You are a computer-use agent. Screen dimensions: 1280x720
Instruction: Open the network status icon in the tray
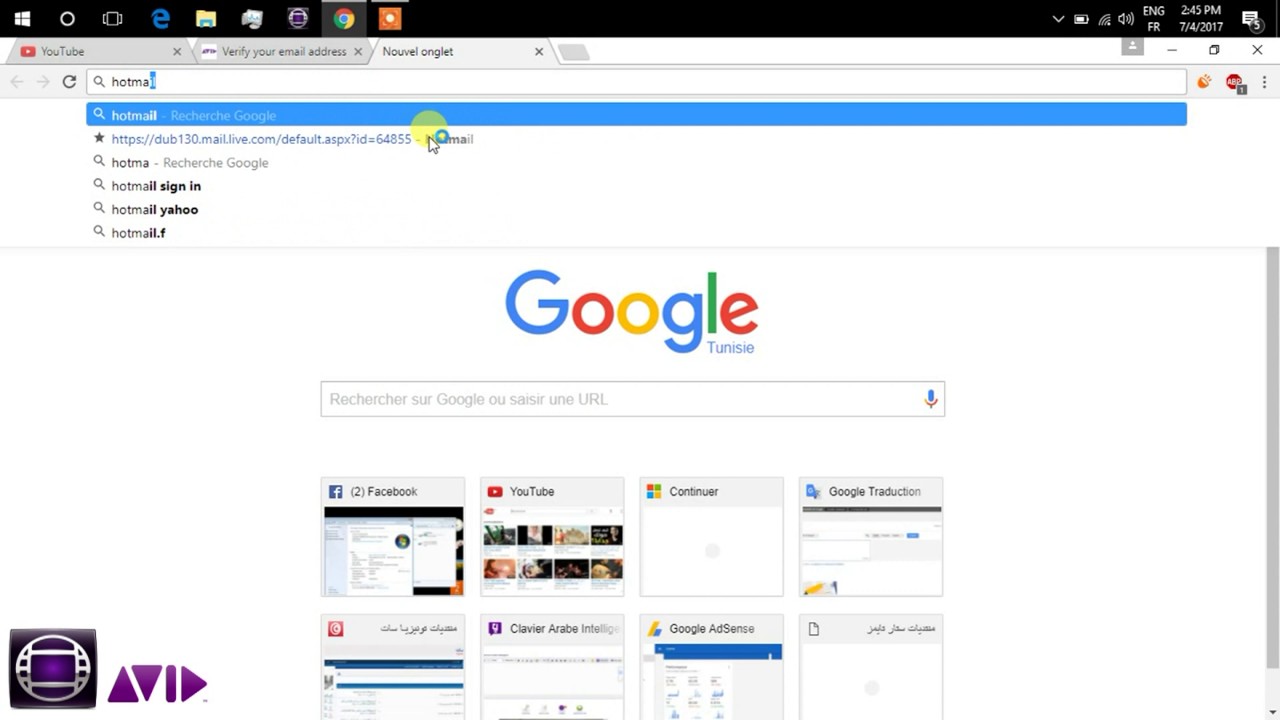pos(1104,19)
